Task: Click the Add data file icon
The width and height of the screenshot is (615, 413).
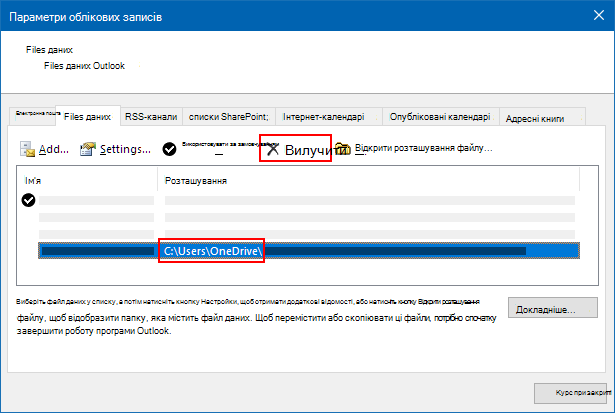Action: tap(27, 149)
